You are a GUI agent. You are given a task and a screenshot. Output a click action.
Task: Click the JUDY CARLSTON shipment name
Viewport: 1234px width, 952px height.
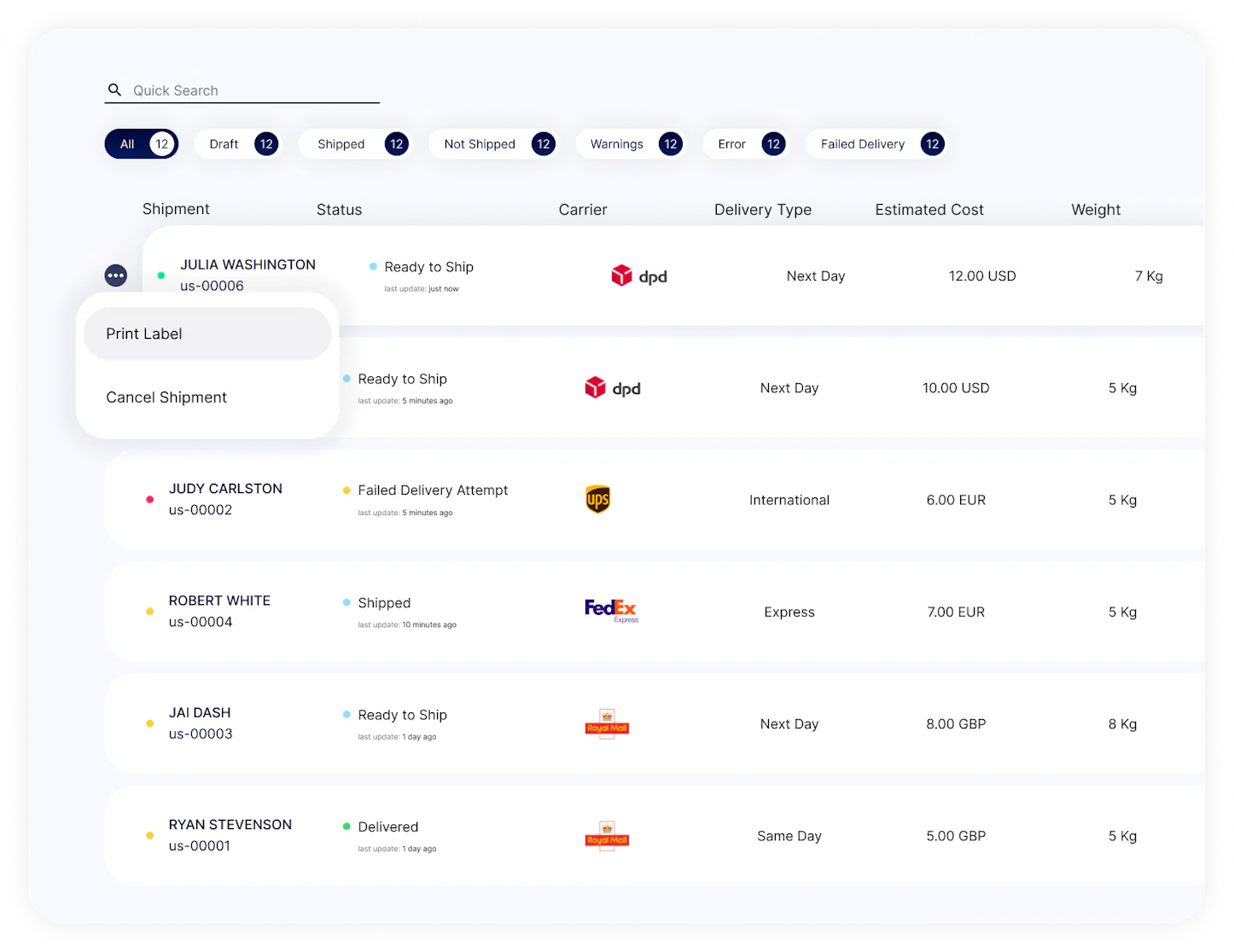coord(225,489)
